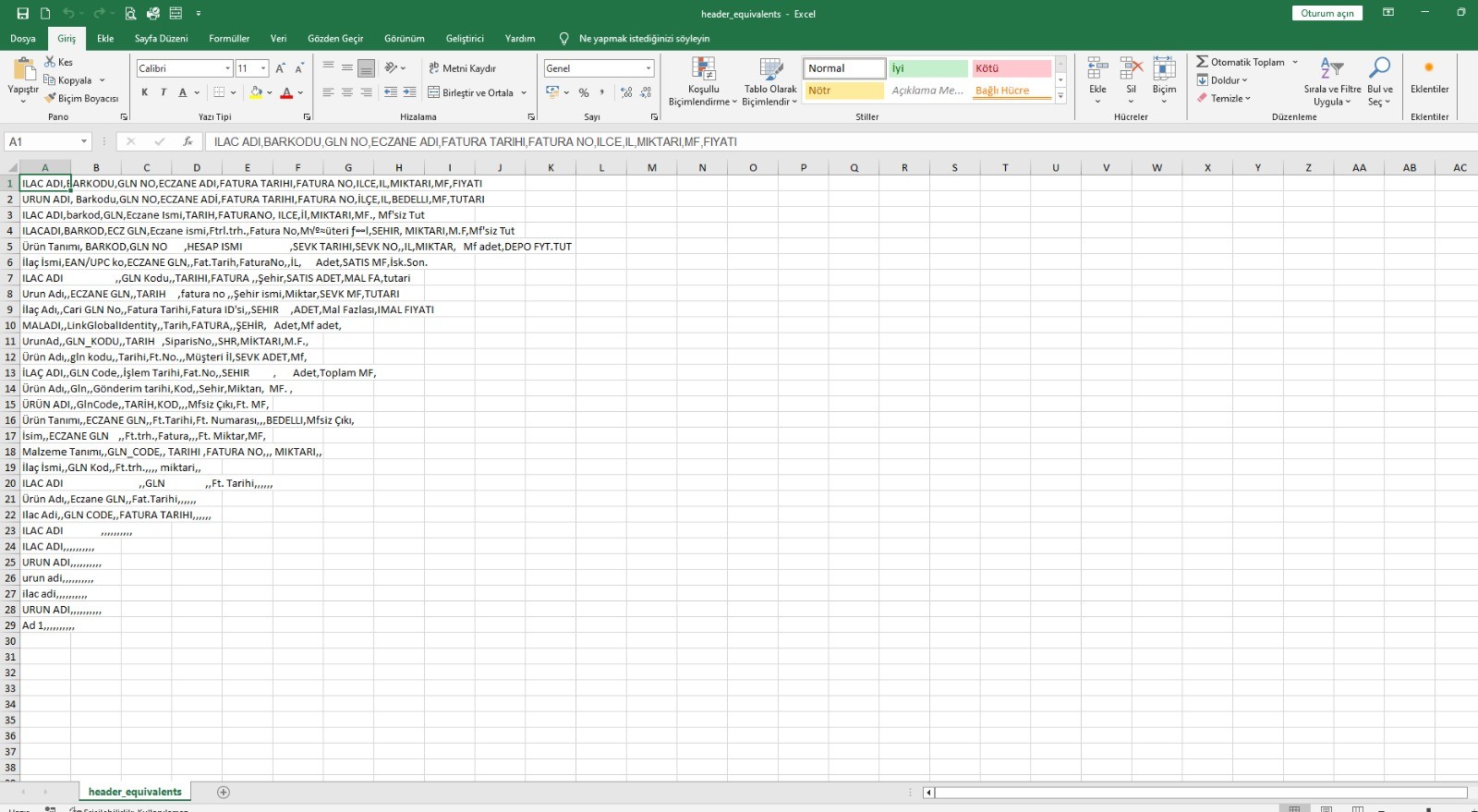The height and width of the screenshot is (812, 1478).
Task: Click the Undo arrow in quick access toolbar
Action: pos(67,13)
